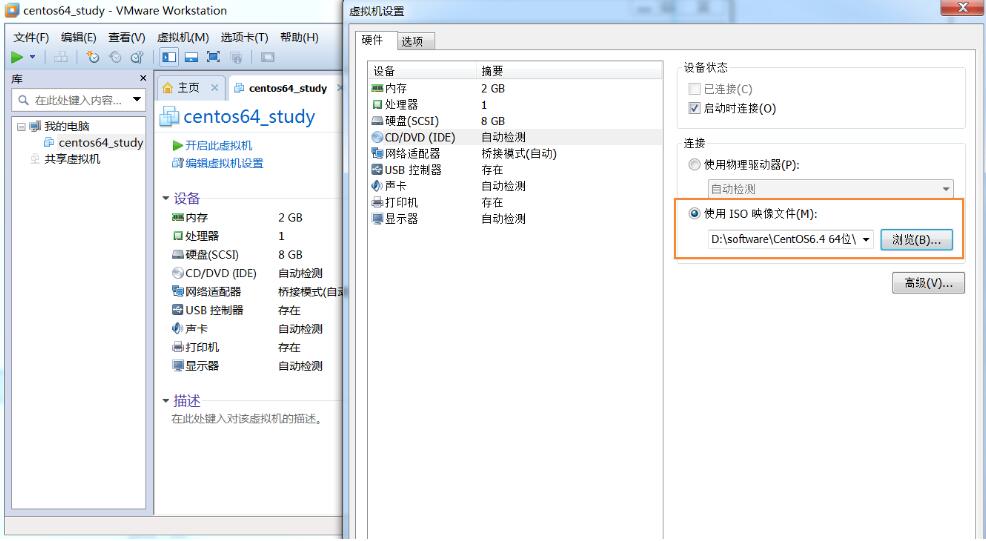Take a snapshot with the clock-plus toolbar icon
The width and height of the screenshot is (986, 541).
coord(93,57)
